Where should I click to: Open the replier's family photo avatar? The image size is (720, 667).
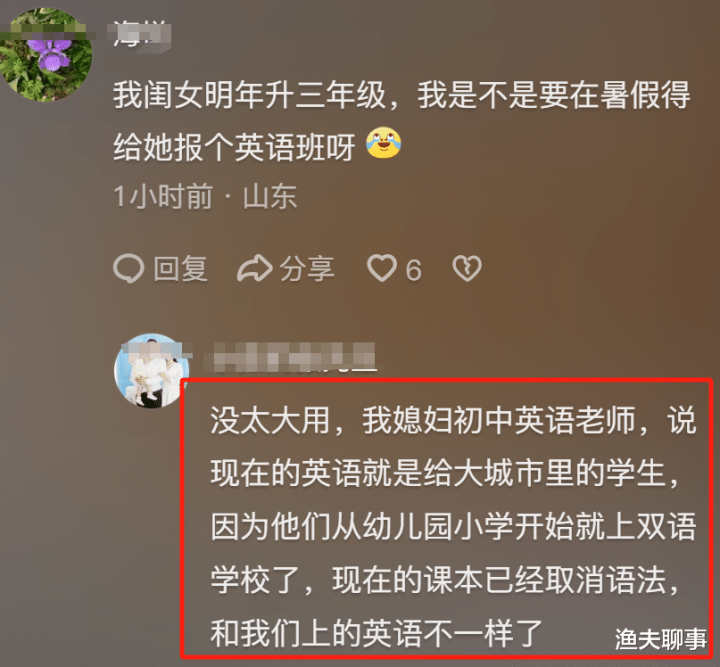tap(151, 371)
